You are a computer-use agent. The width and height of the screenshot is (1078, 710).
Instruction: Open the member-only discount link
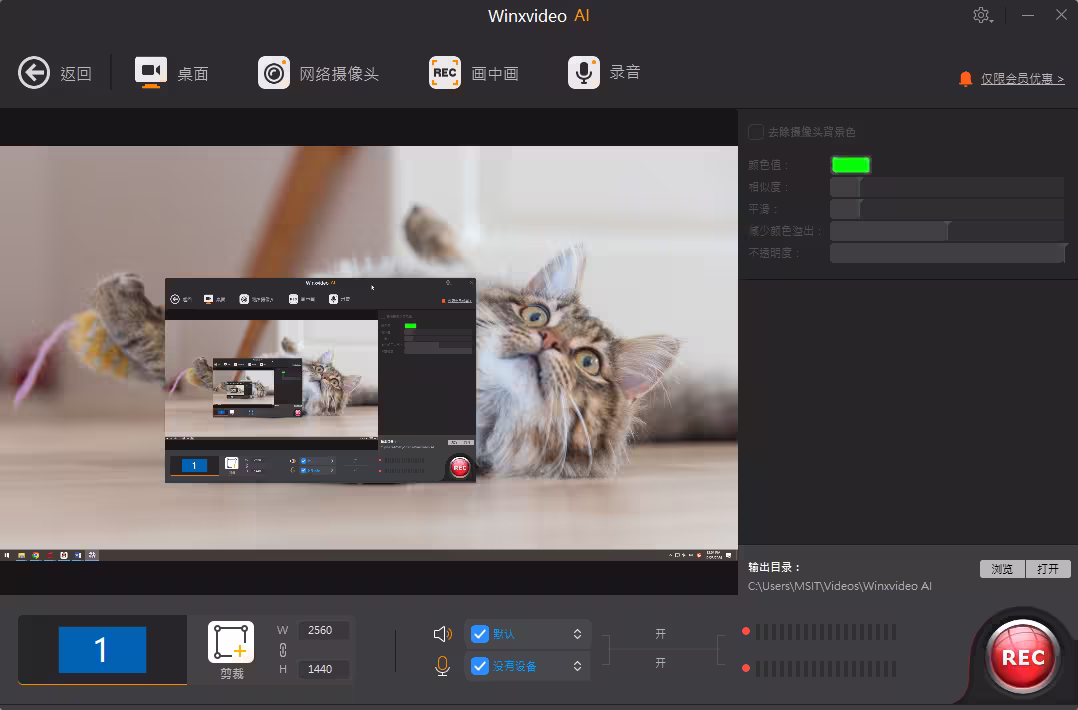coord(1022,78)
